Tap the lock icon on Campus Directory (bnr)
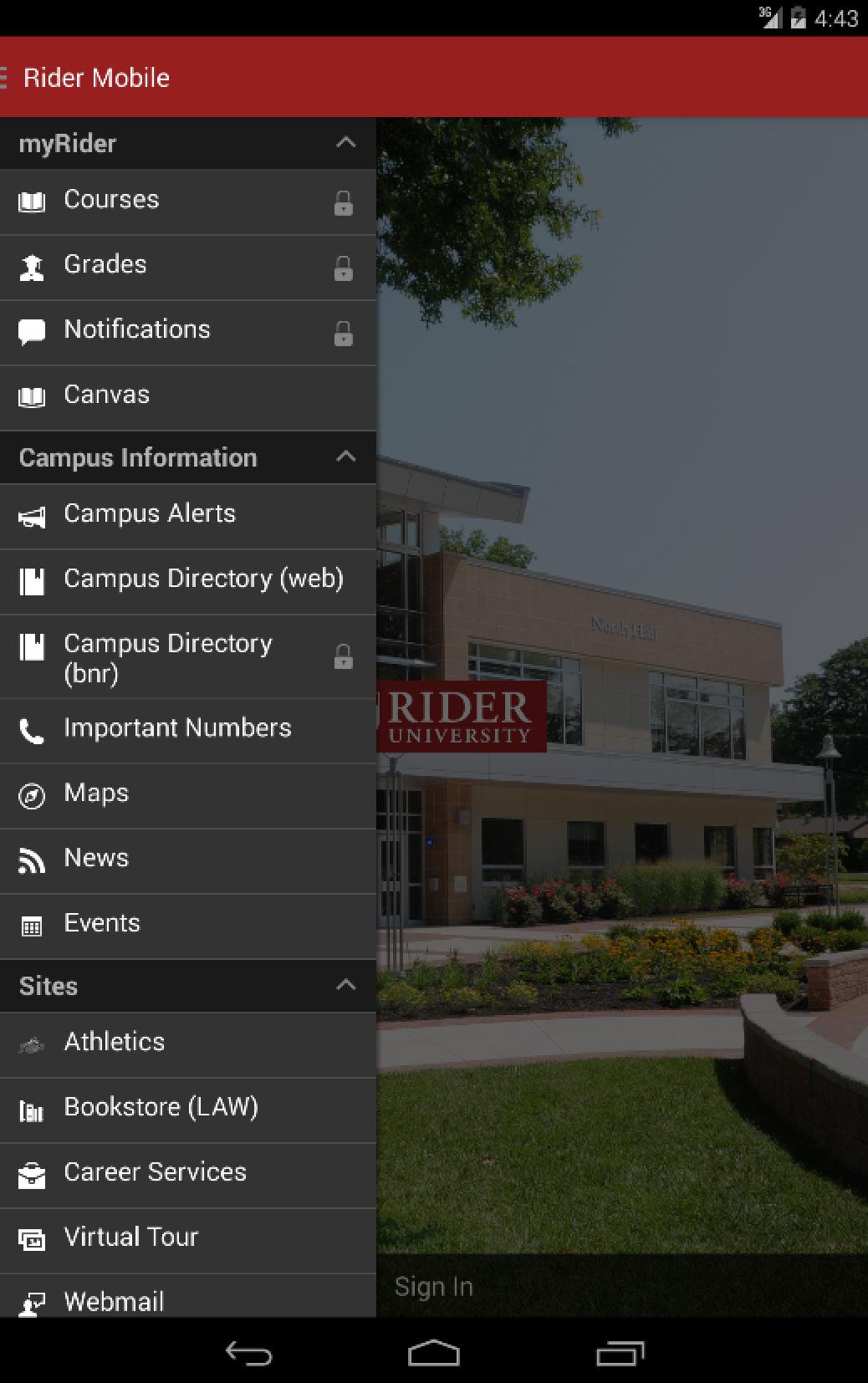 [x=343, y=657]
